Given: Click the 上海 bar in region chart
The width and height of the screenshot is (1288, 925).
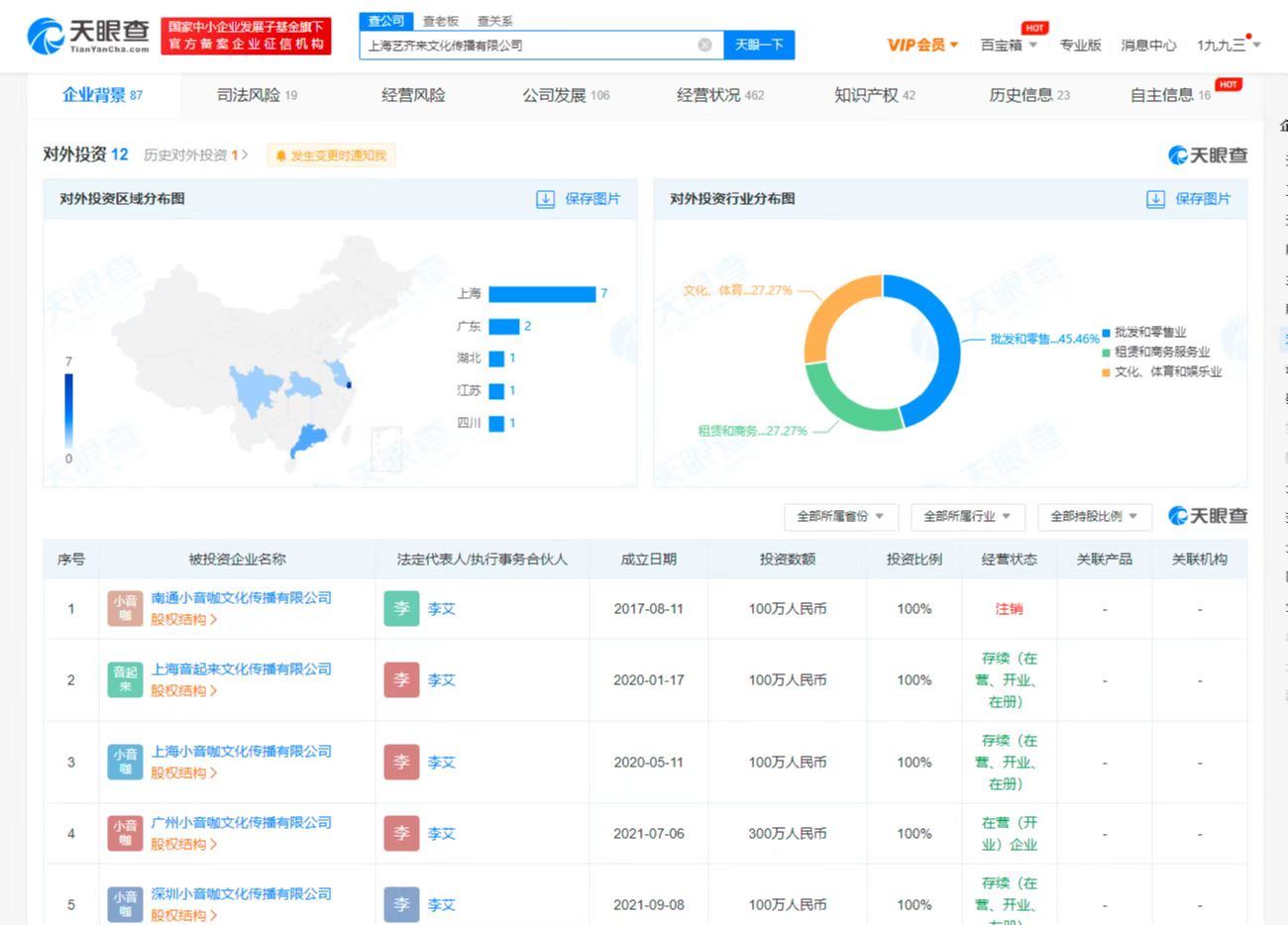Looking at the screenshot, I should click(x=541, y=294).
